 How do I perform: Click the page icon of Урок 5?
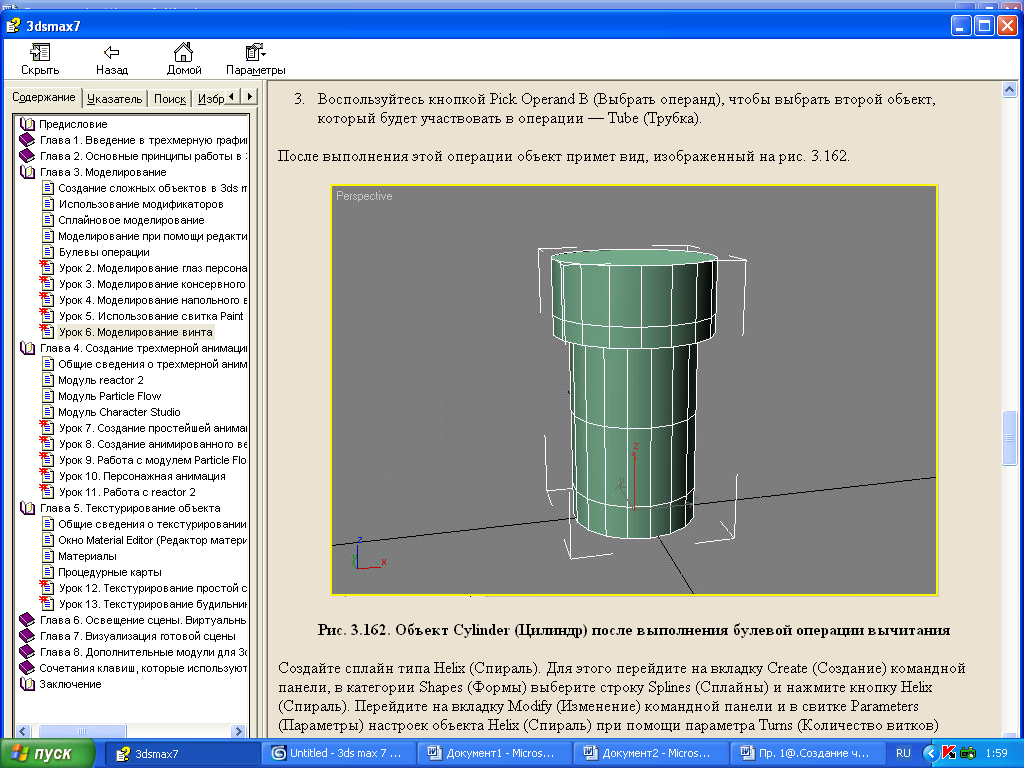(47, 316)
